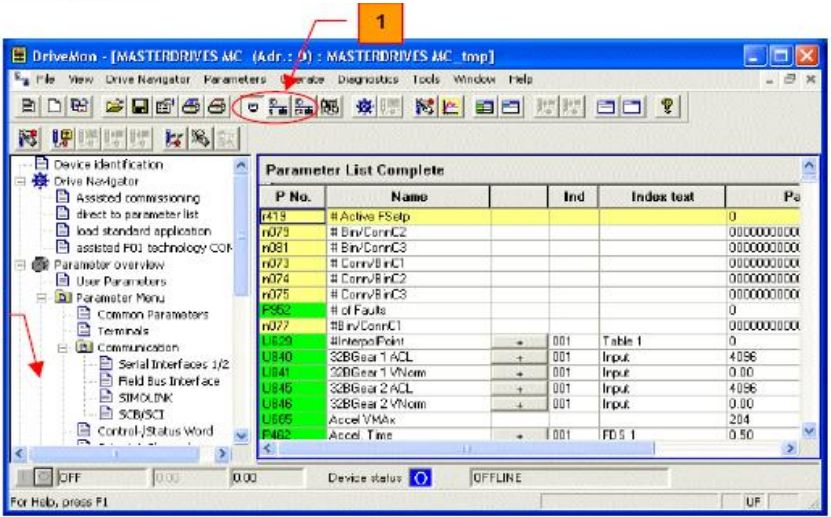Image resolution: width=831 pixels, height=517 pixels.
Task: Click the toolbar icon right after circled group
Action: 330,107
